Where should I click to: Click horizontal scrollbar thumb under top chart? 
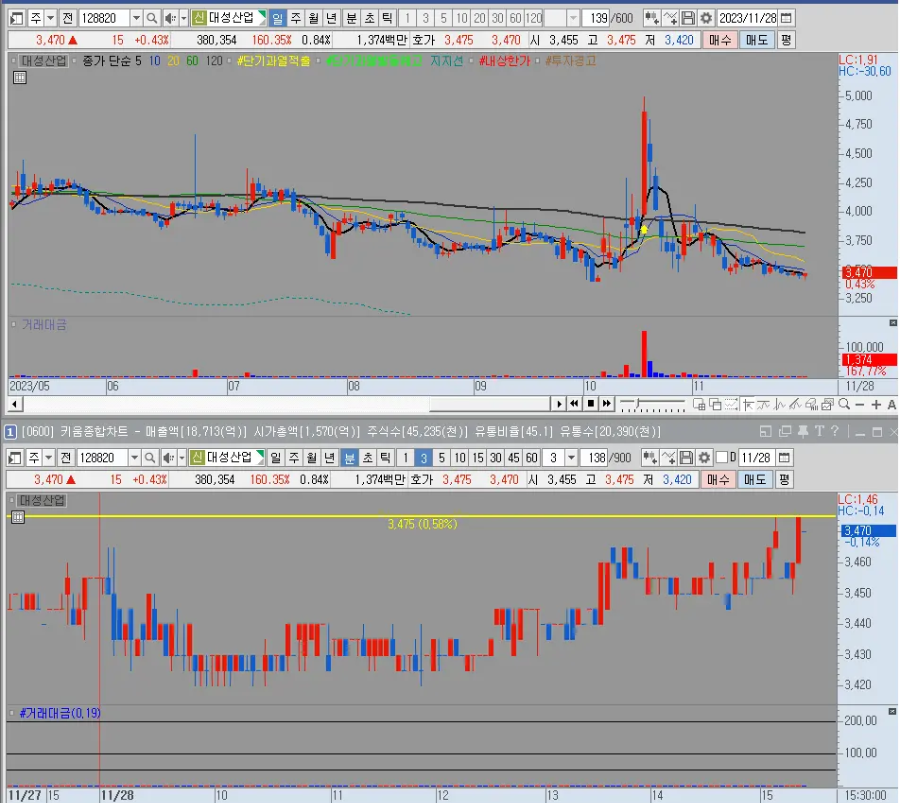click(490, 405)
